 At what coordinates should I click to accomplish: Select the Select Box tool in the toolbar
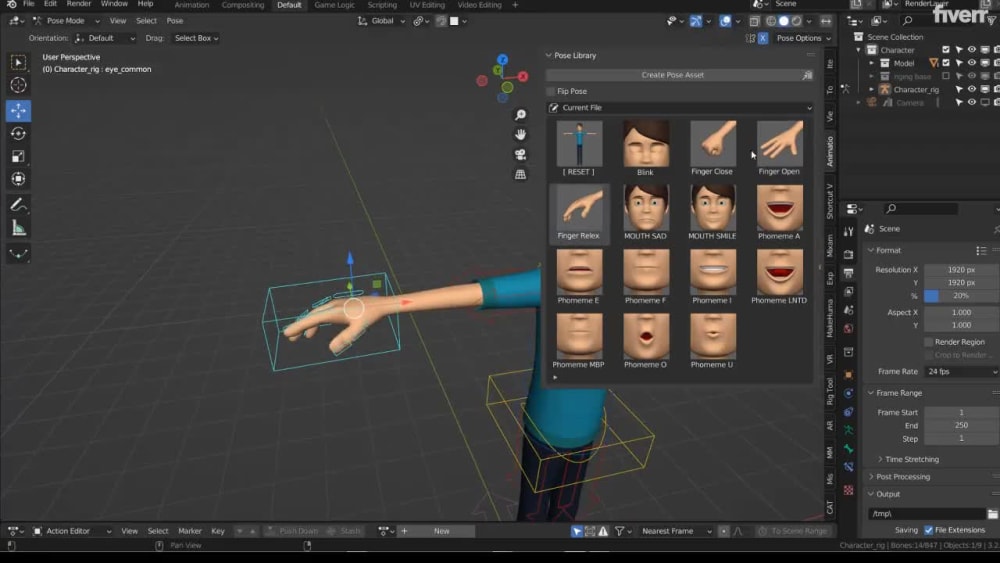18,62
